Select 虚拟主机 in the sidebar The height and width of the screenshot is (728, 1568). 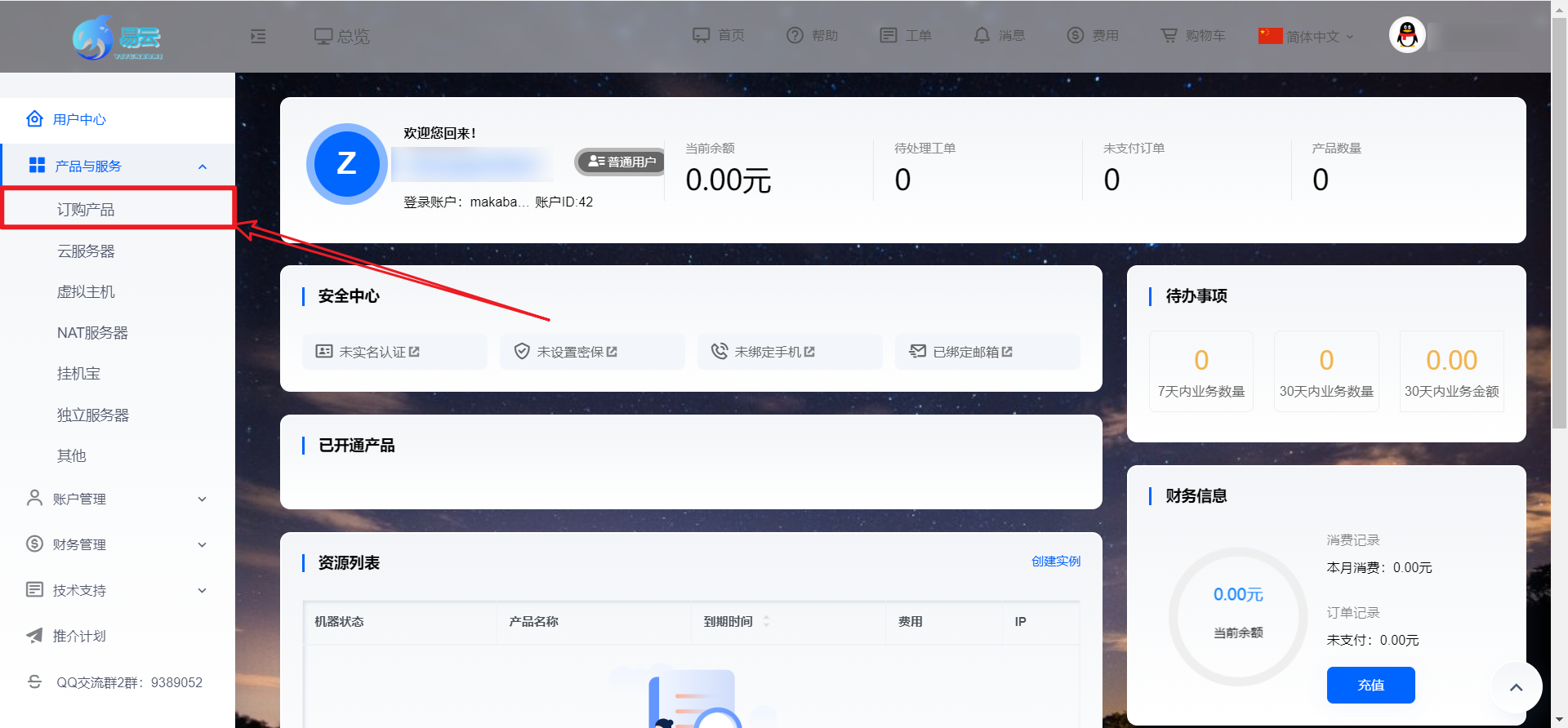coord(86,292)
